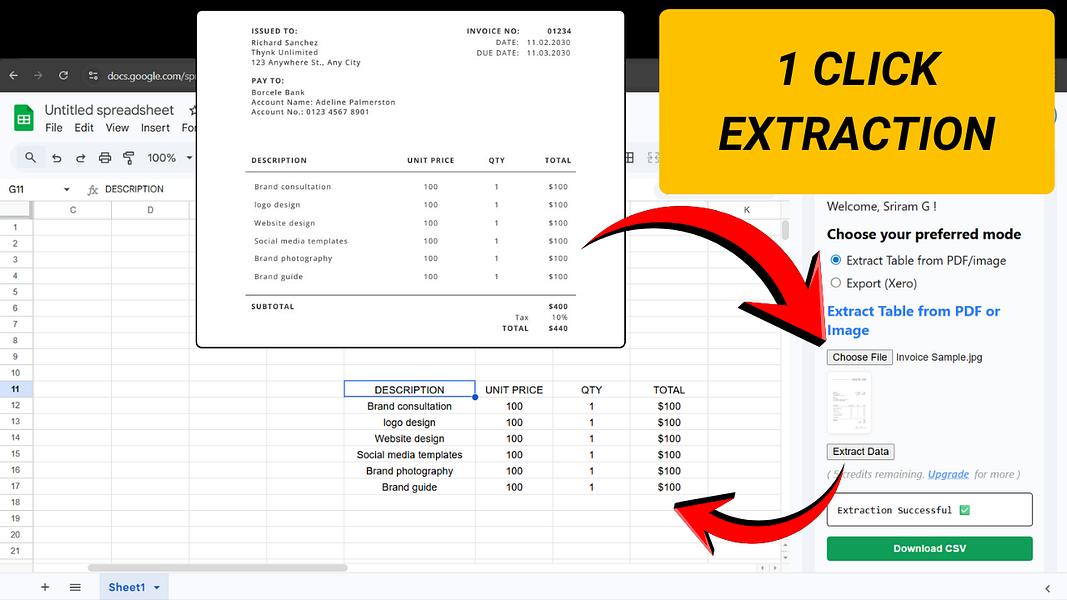The height and width of the screenshot is (600, 1067).
Task: Open site info icon beside the URL
Action: click(x=93, y=76)
